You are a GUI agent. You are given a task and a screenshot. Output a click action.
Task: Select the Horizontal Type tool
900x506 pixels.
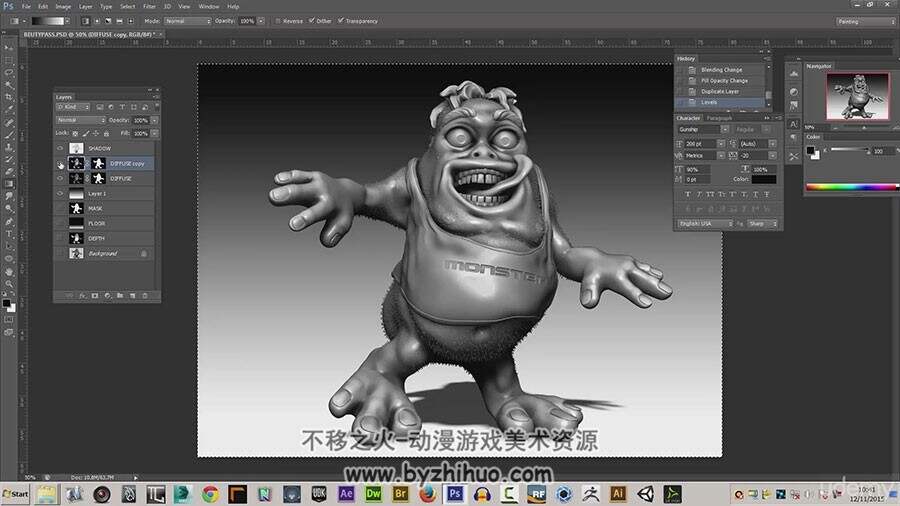9,234
